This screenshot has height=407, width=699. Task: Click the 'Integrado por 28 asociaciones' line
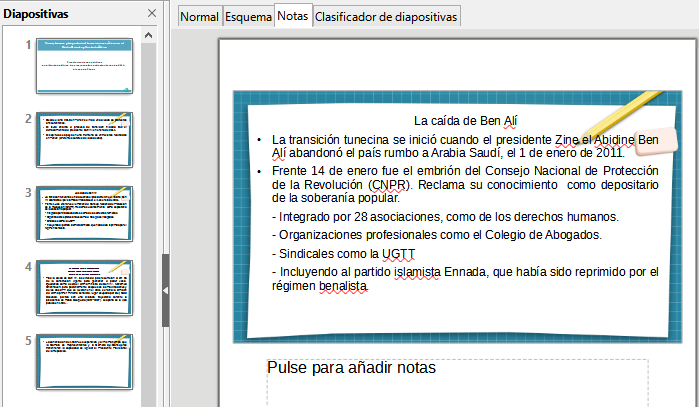[446, 217]
